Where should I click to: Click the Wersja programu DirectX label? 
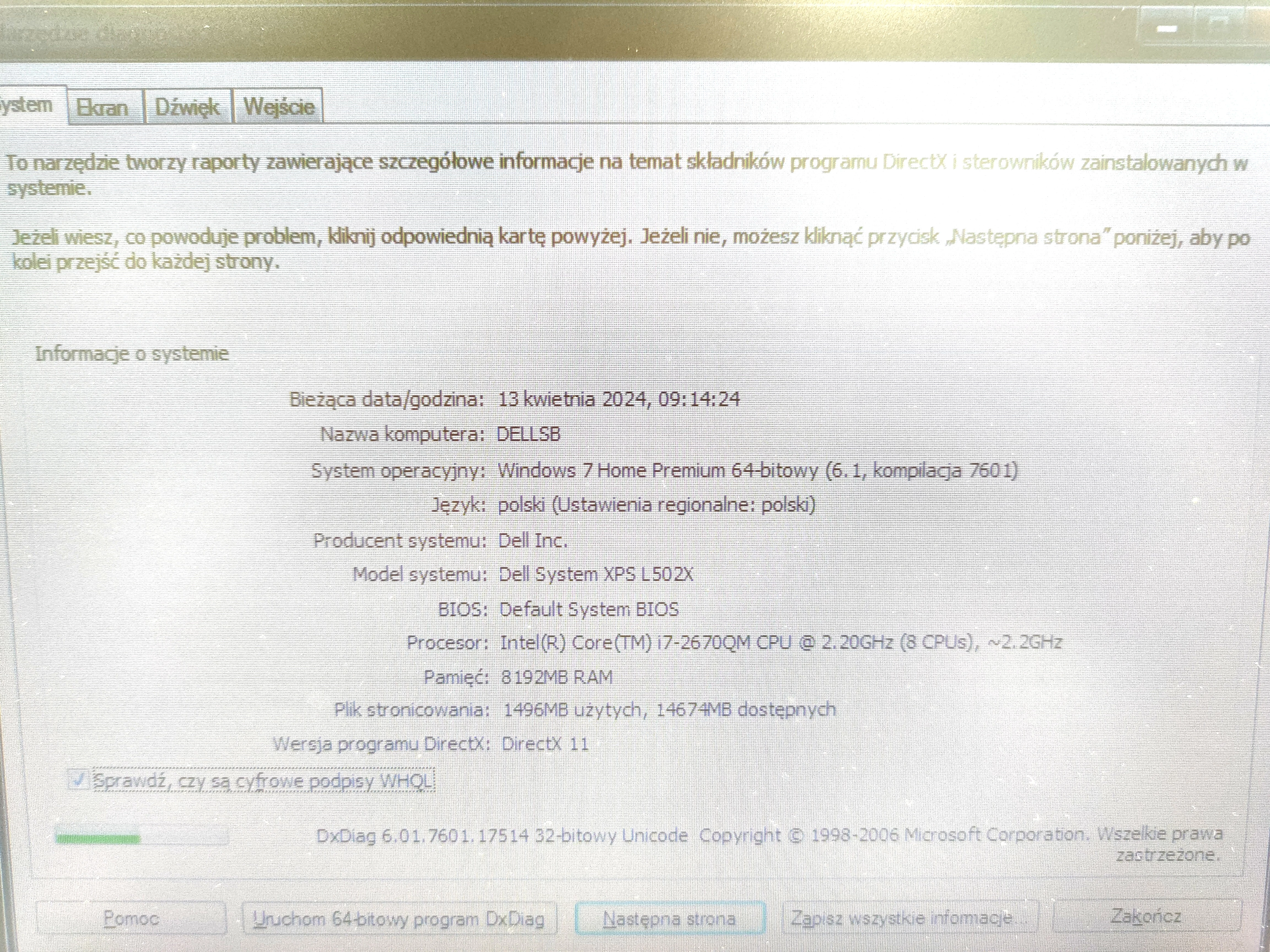point(382,744)
